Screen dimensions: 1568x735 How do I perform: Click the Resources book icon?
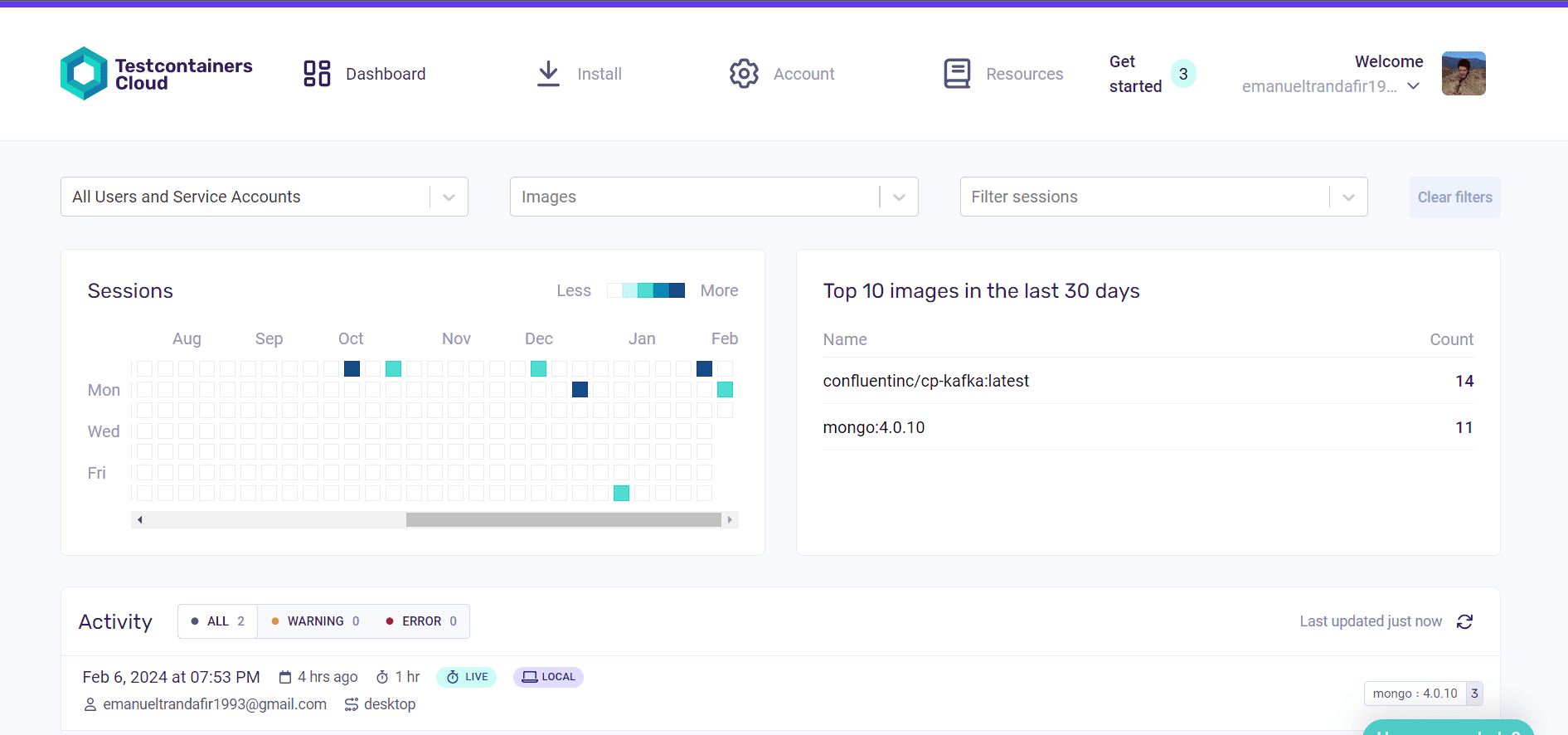pyautogui.click(x=957, y=74)
